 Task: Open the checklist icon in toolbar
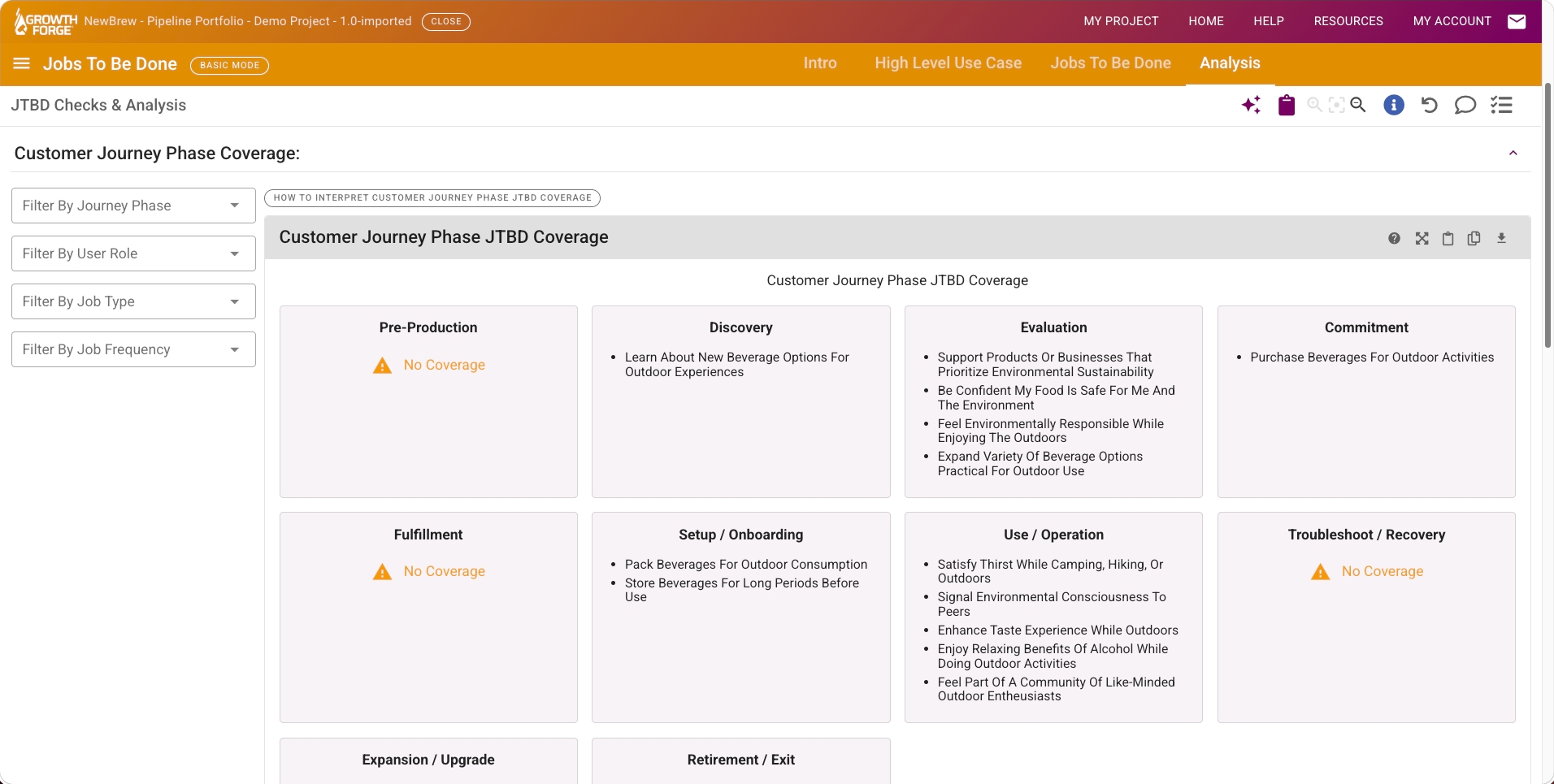pyautogui.click(x=1501, y=105)
